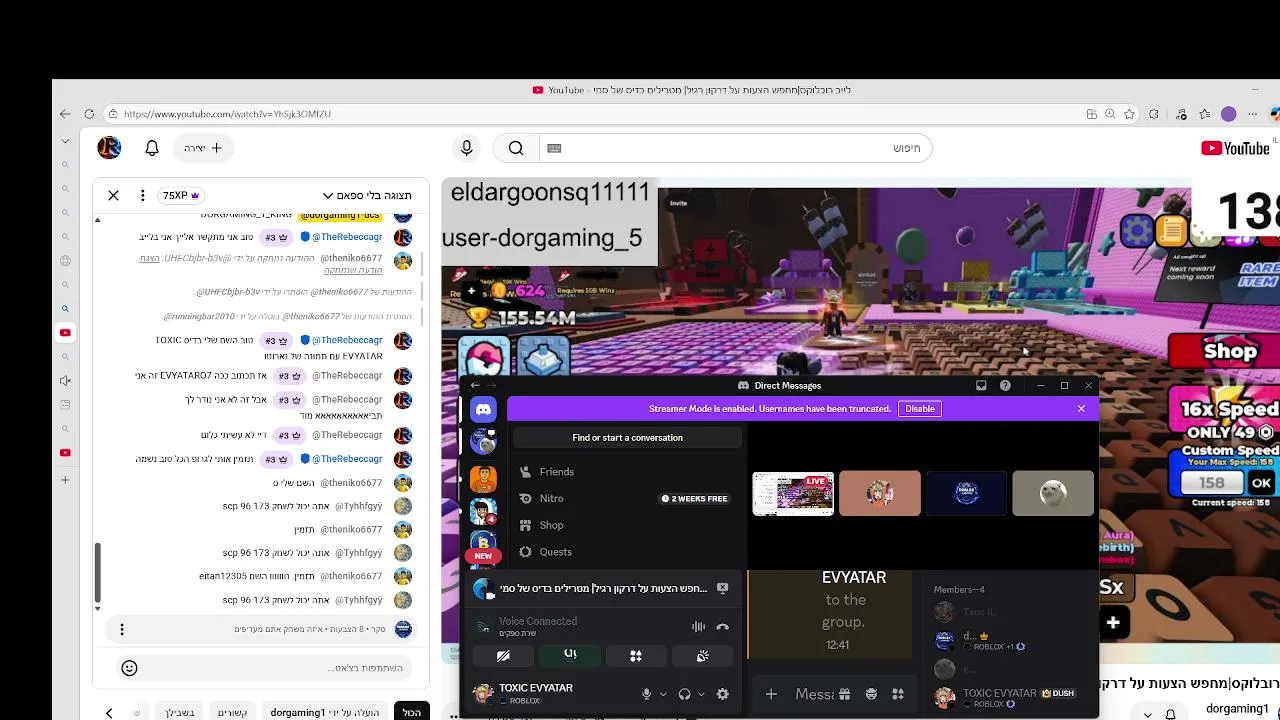Click the YouTube Create button

tap(202, 148)
